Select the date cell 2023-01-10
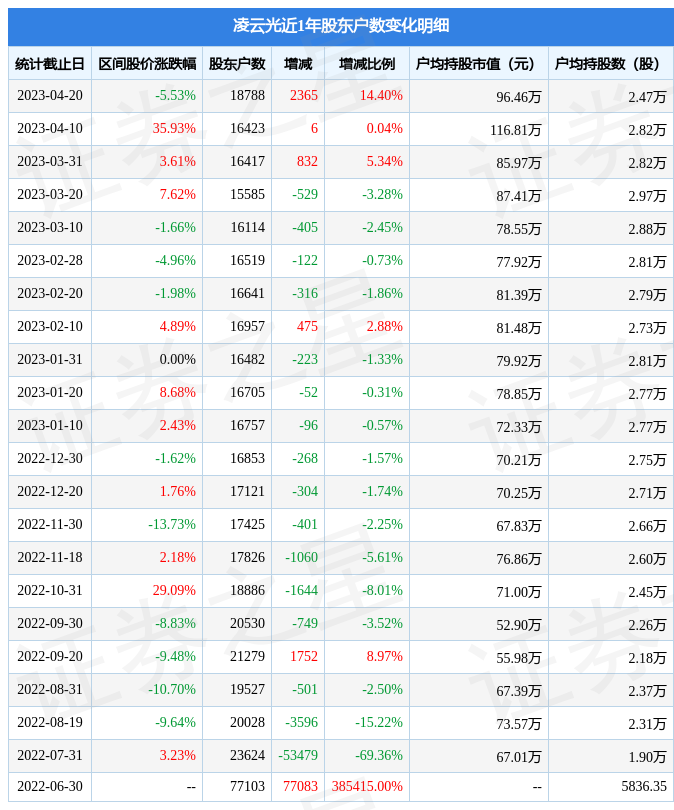This screenshot has height=810, width=674. pos(50,426)
